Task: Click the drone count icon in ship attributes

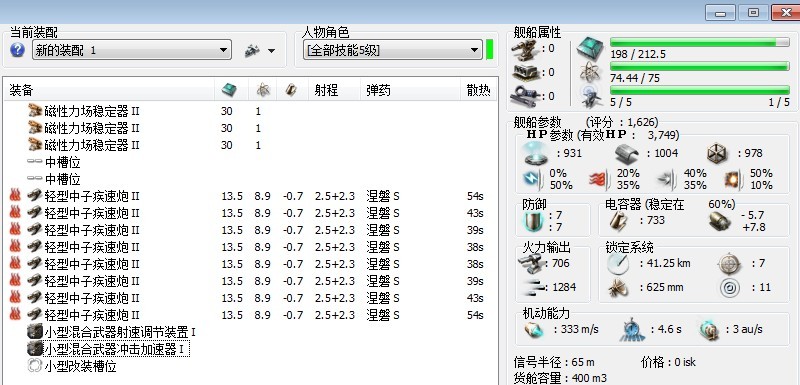Action: pyautogui.click(x=525, y=95)
